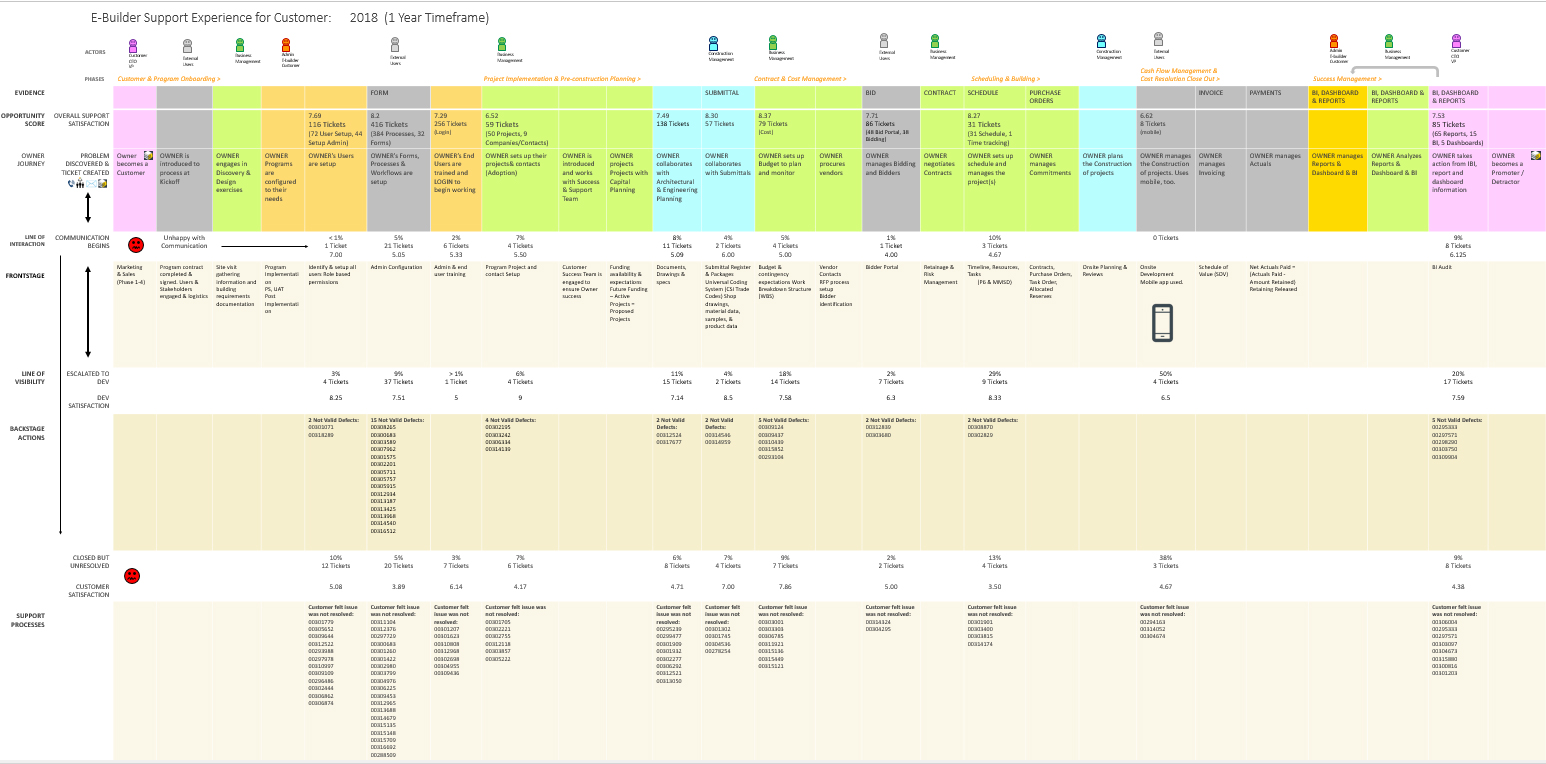Select 'Project Implementation & Pre-construction Planning >' phase label

[x=561, y=78]
